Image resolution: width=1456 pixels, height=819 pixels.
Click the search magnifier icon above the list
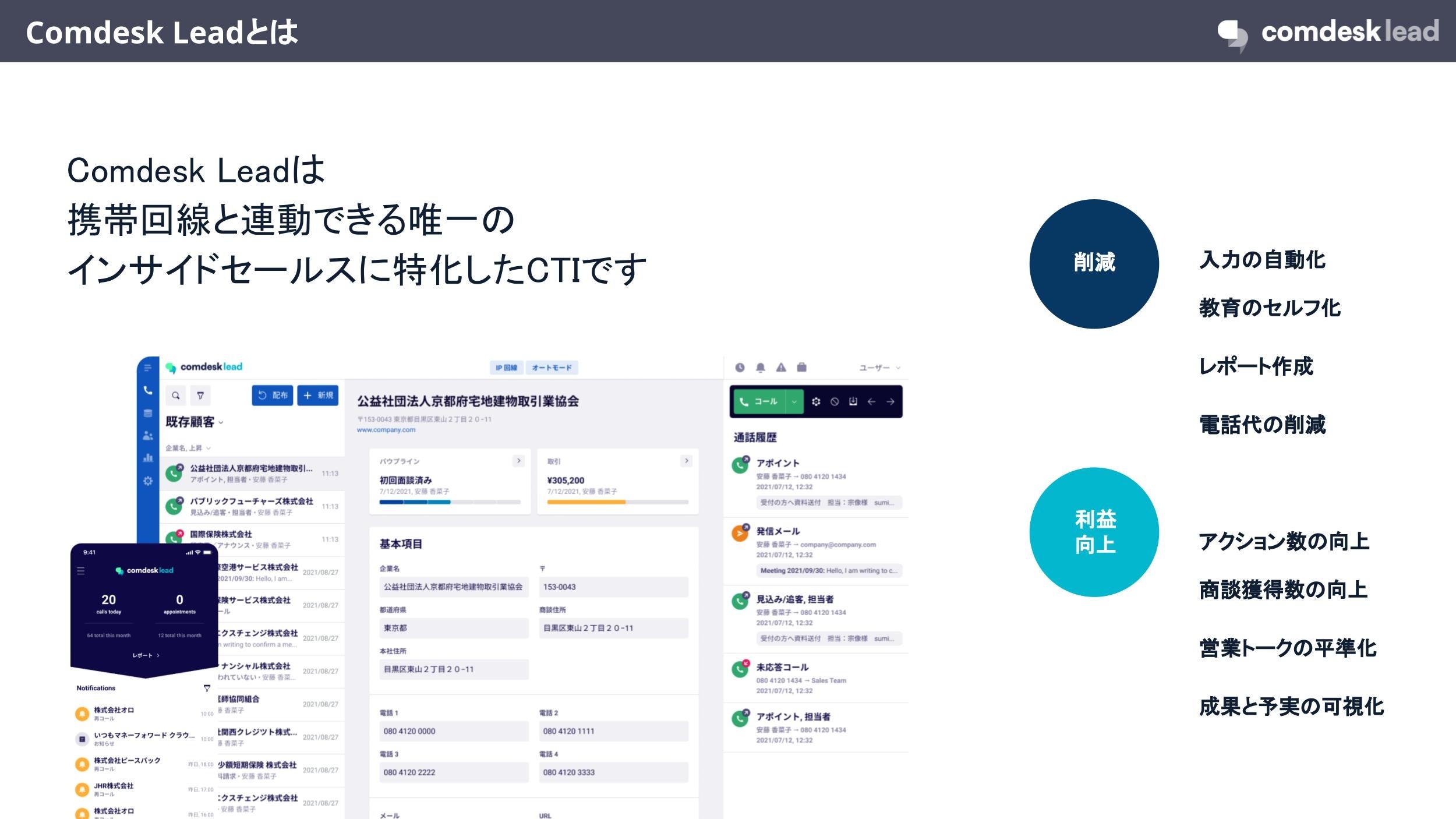(176, 396)
